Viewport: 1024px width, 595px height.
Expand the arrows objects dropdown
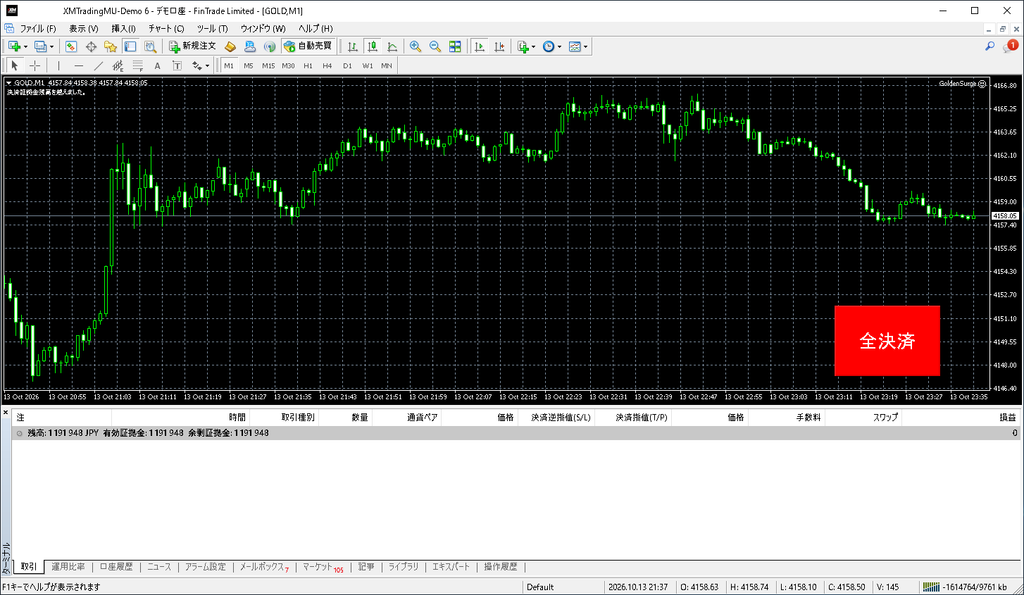[x=207, y=66]
